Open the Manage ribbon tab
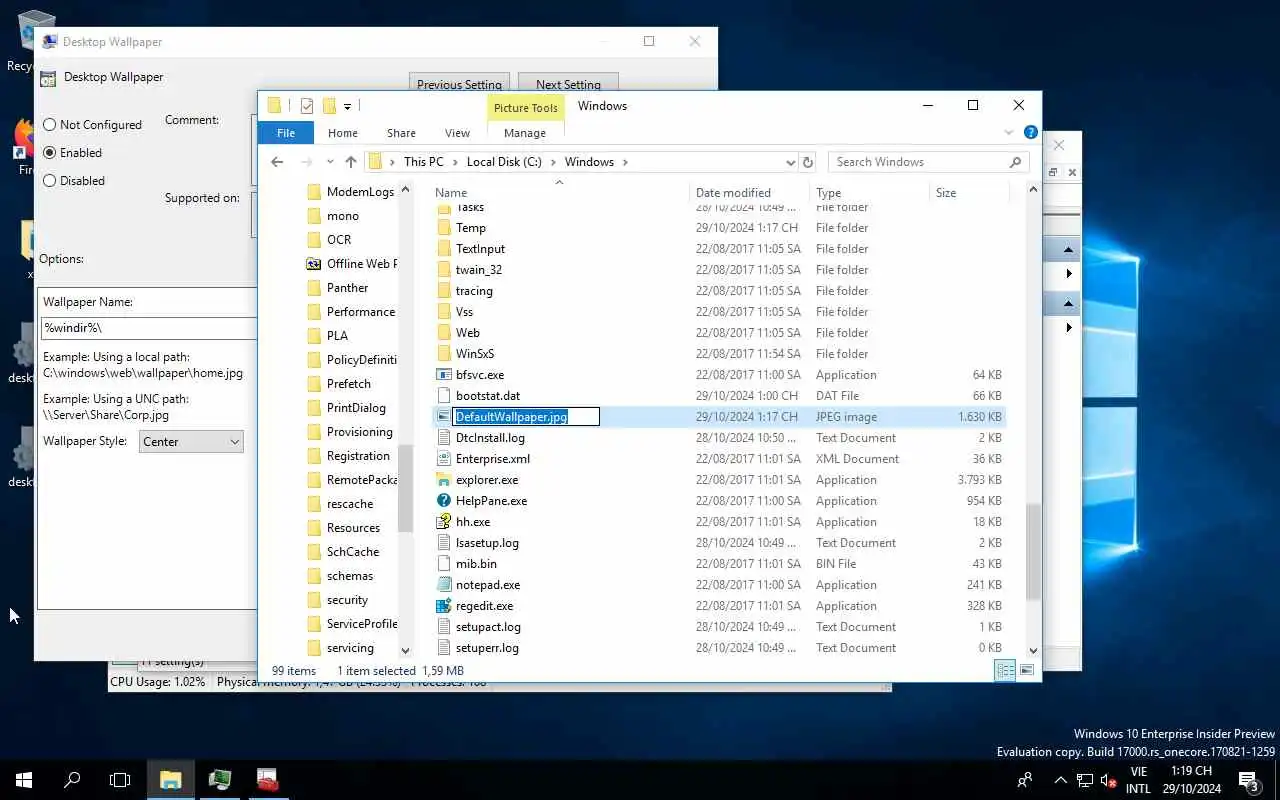1280x800 pixels. coord(525,133)
